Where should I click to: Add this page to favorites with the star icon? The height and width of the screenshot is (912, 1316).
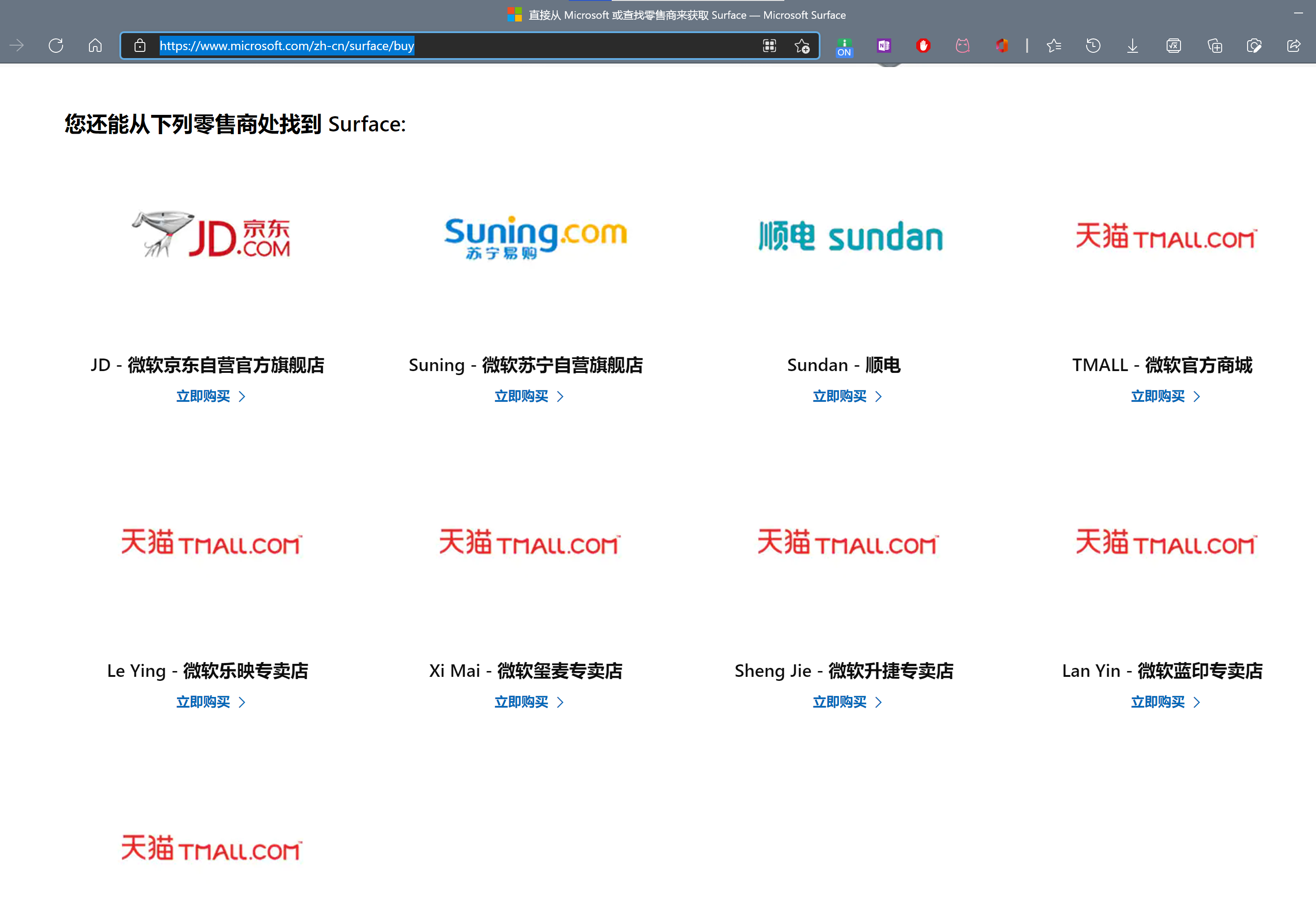(x=802, y=46)
